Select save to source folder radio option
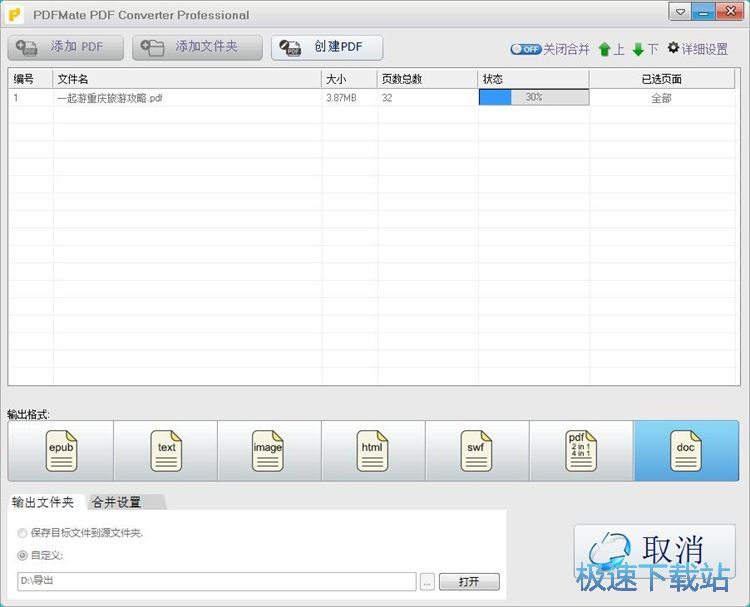Image resolution: width=750 pixels, height=607 pixels. (22, 533)
